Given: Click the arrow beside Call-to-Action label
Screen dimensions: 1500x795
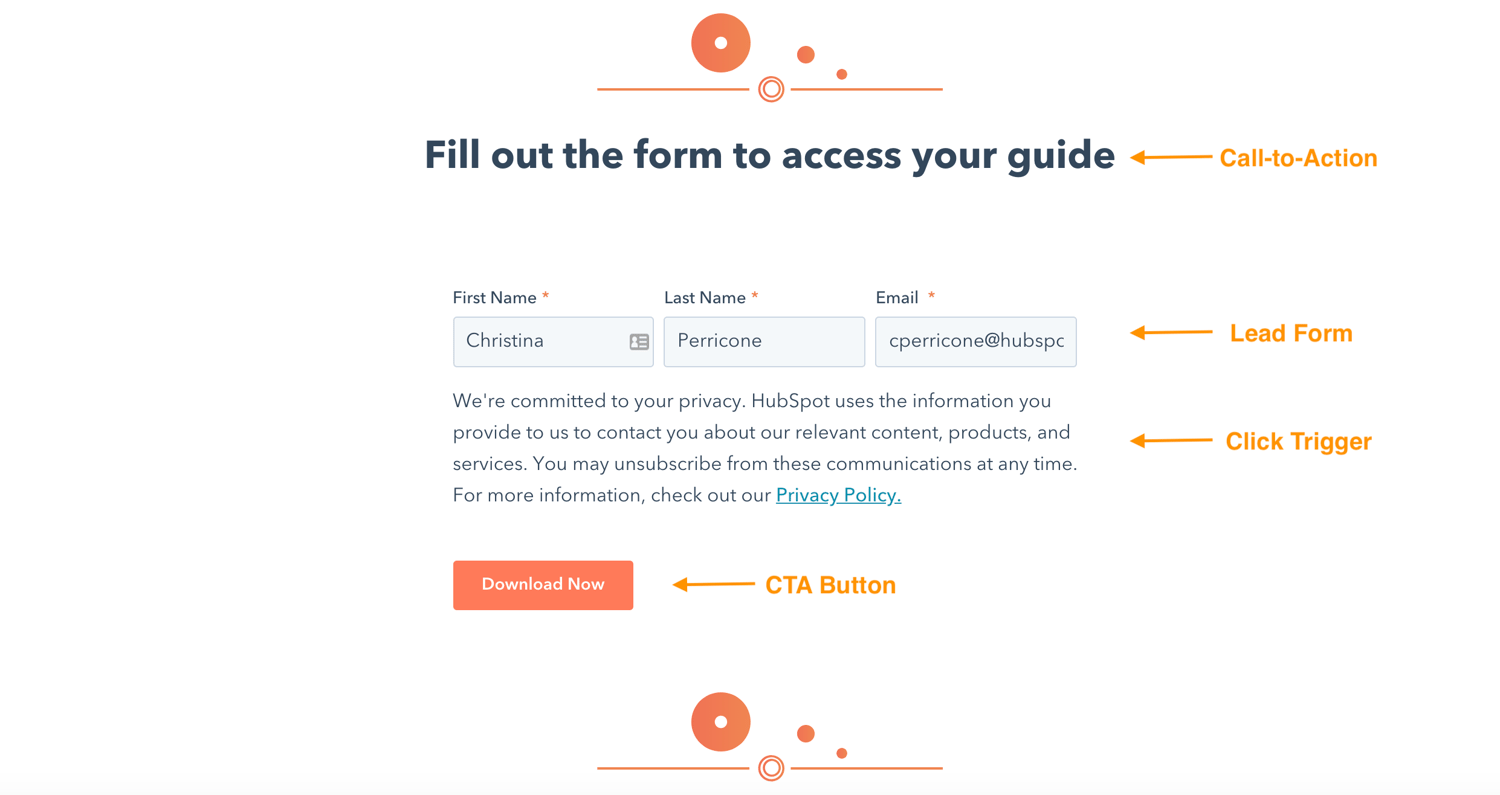Looking at the screenshot, I should click(1171, 157).
